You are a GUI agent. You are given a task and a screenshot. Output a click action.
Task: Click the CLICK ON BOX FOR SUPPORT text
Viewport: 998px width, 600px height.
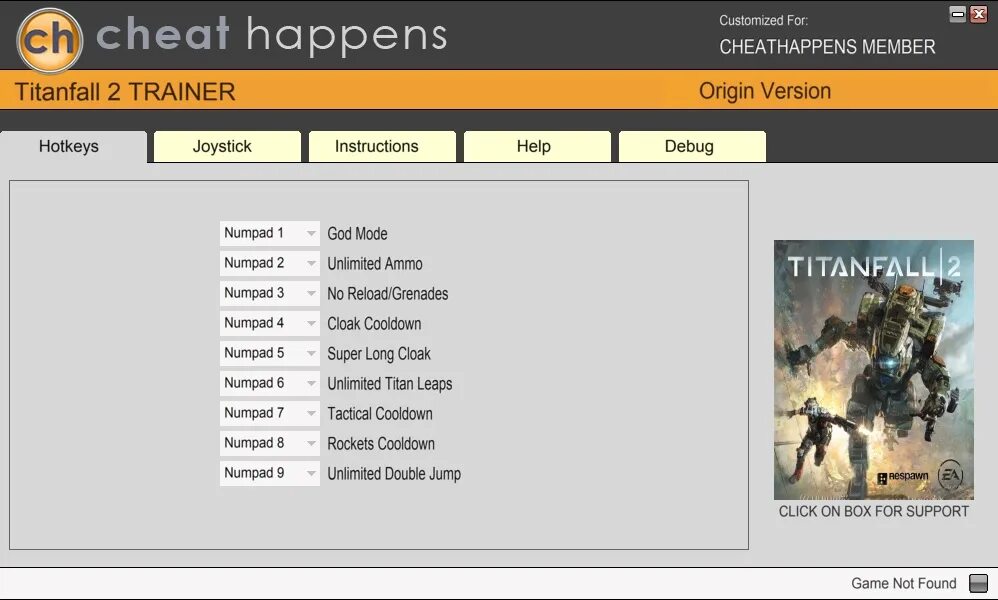873,512
